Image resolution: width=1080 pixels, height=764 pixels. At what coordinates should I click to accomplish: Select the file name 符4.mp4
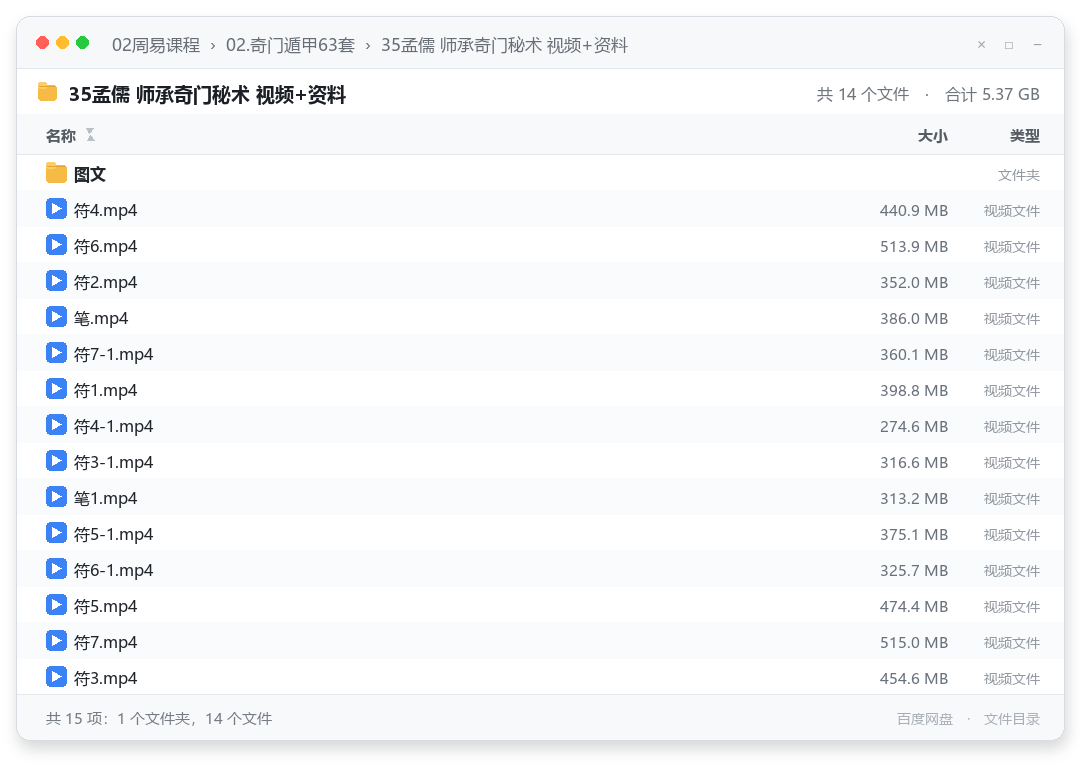coord(105,210)
